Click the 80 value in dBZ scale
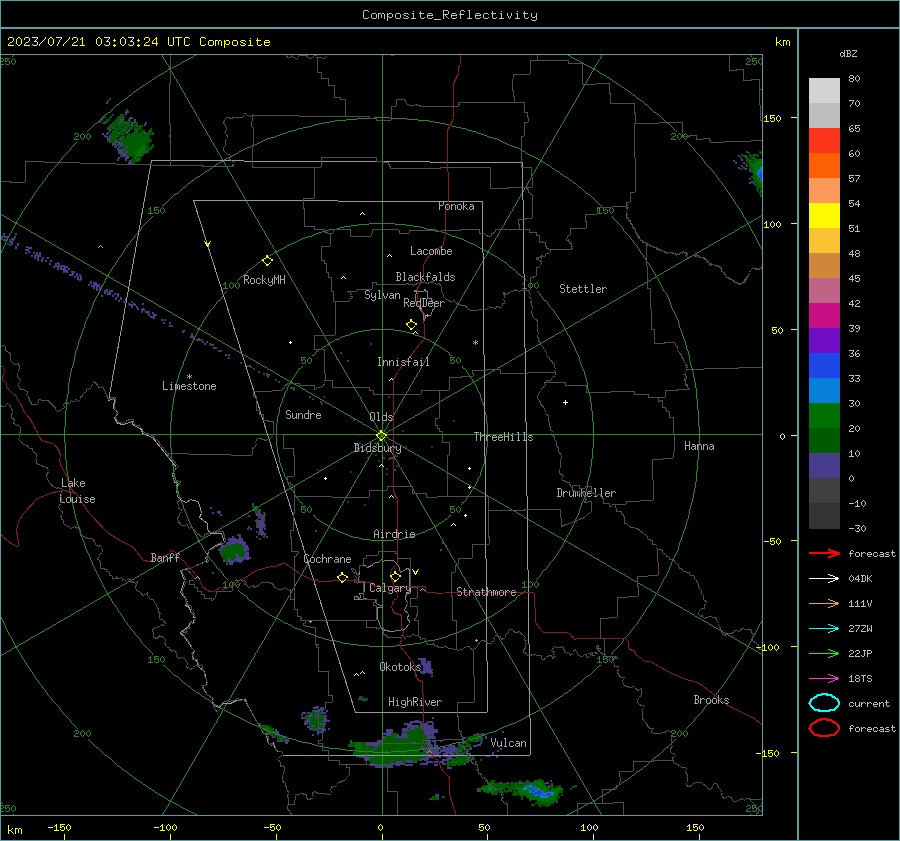 click(x=854, y=78)
